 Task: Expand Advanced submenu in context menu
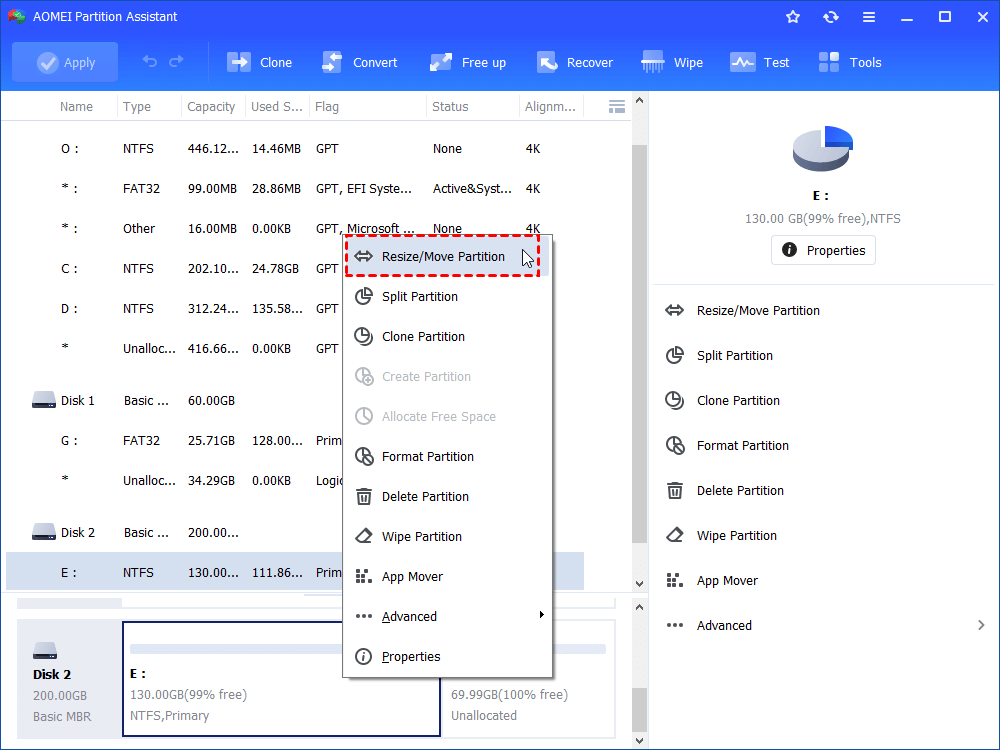pos(447,617)
